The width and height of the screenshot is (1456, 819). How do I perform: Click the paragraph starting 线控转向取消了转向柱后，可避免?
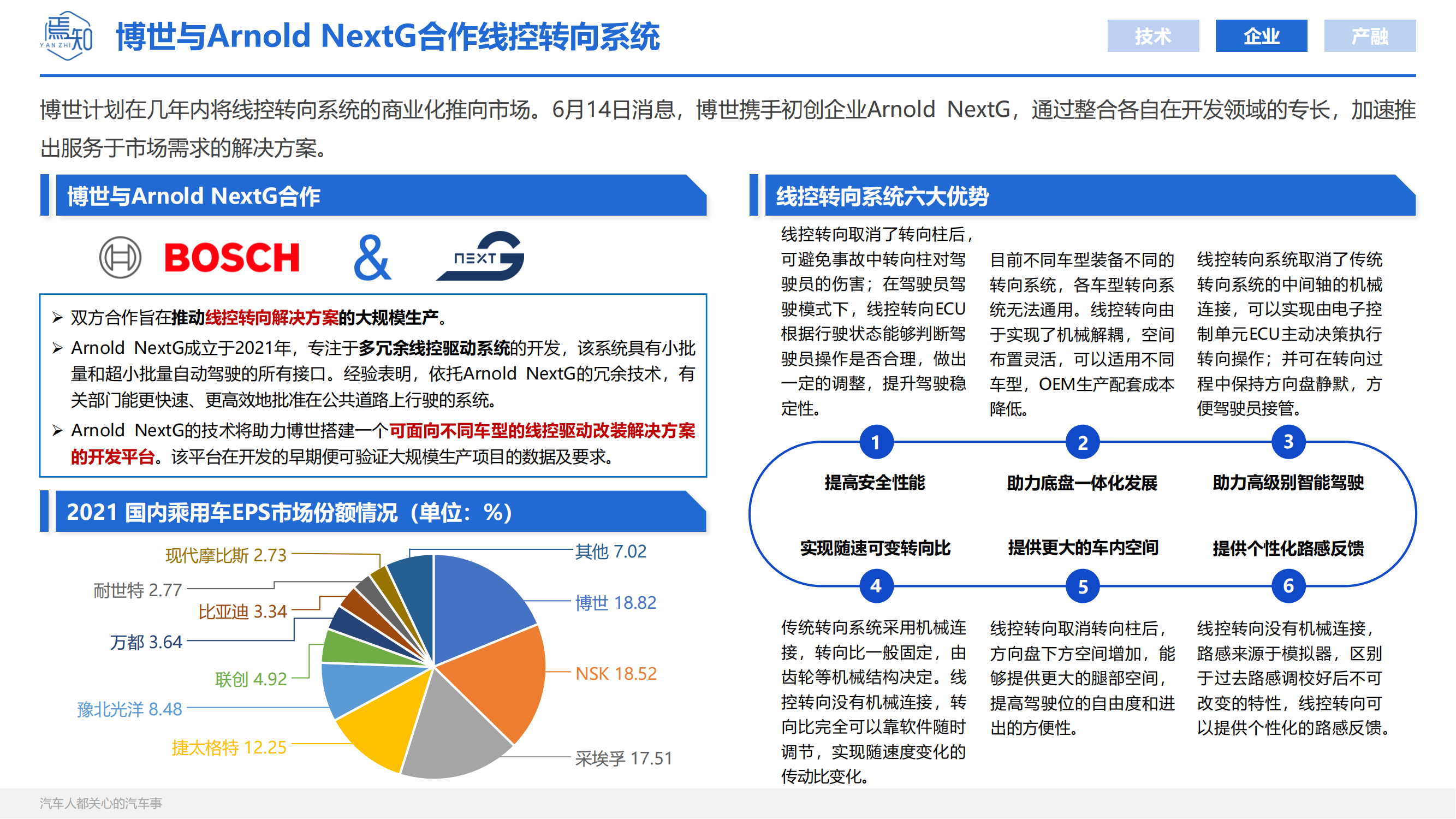click(x=877, y=321)
